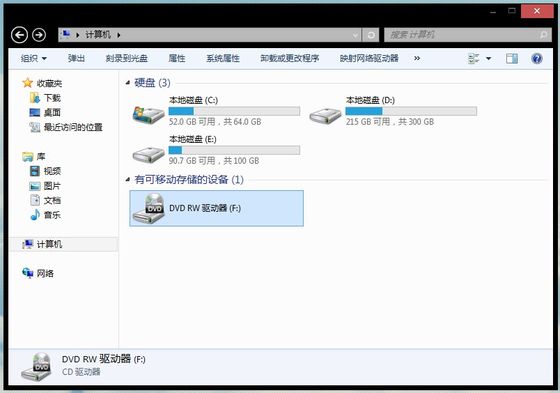Select DVD RW 驱动器 (F:) icon

coord(148,209)
